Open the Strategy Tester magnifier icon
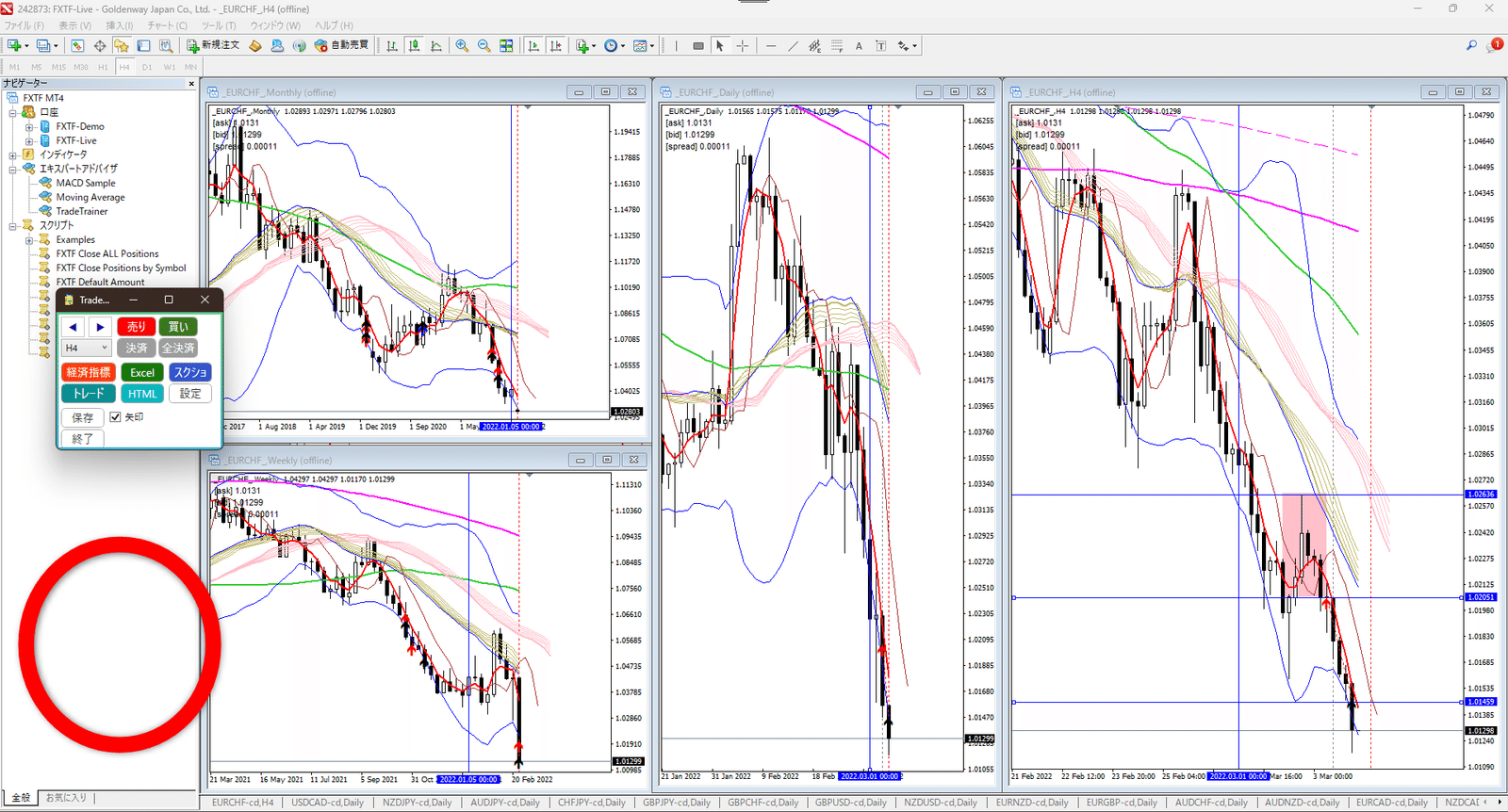 pyautogui.click(x=166, y=45)
